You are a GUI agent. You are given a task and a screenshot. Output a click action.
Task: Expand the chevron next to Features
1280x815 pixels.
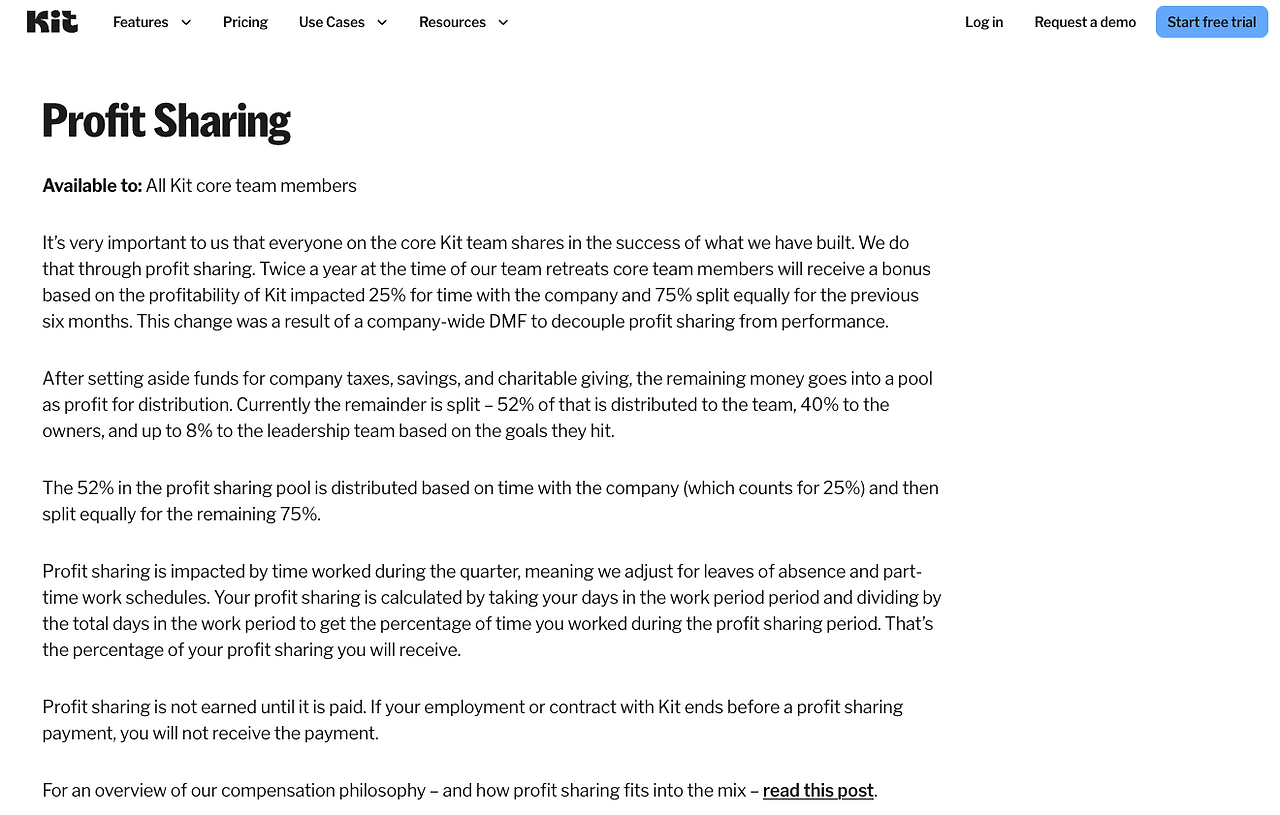click(x=186, y=22)
